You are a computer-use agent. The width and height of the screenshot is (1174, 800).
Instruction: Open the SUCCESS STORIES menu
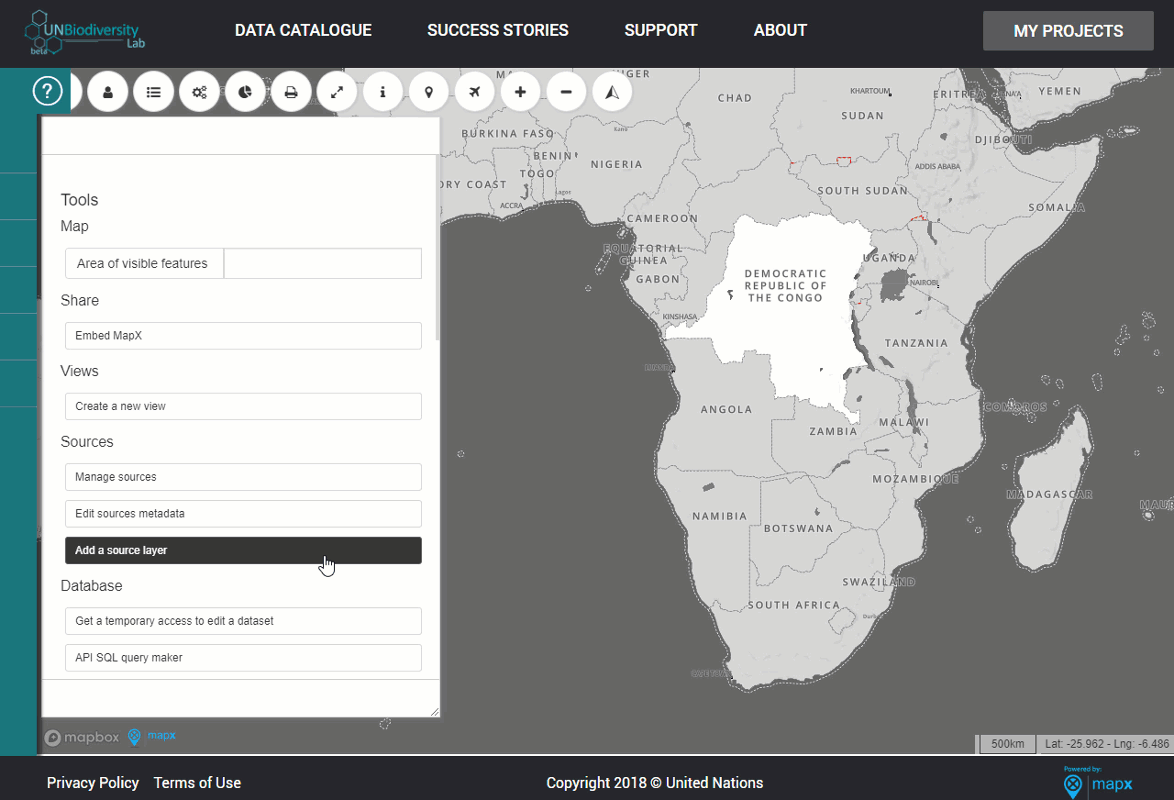coord(498,31)
